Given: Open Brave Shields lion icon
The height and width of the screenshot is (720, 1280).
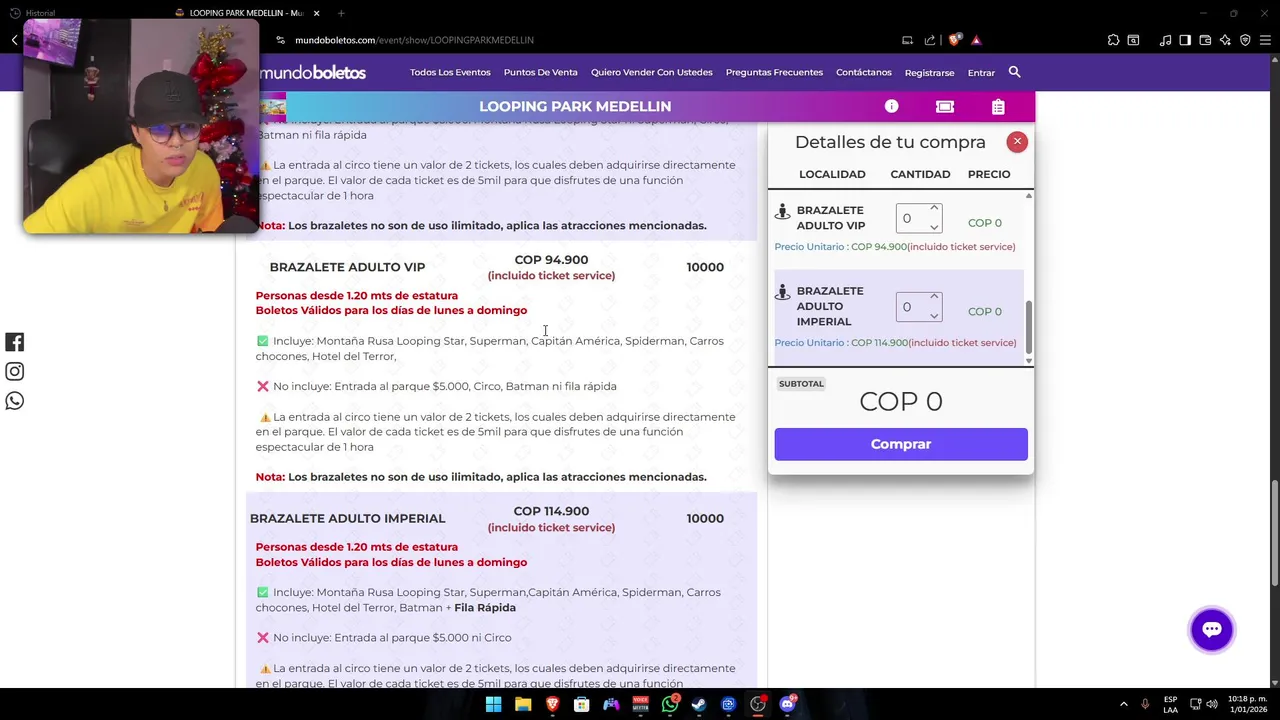Looking at the screenshot, I should coord(954,40).
